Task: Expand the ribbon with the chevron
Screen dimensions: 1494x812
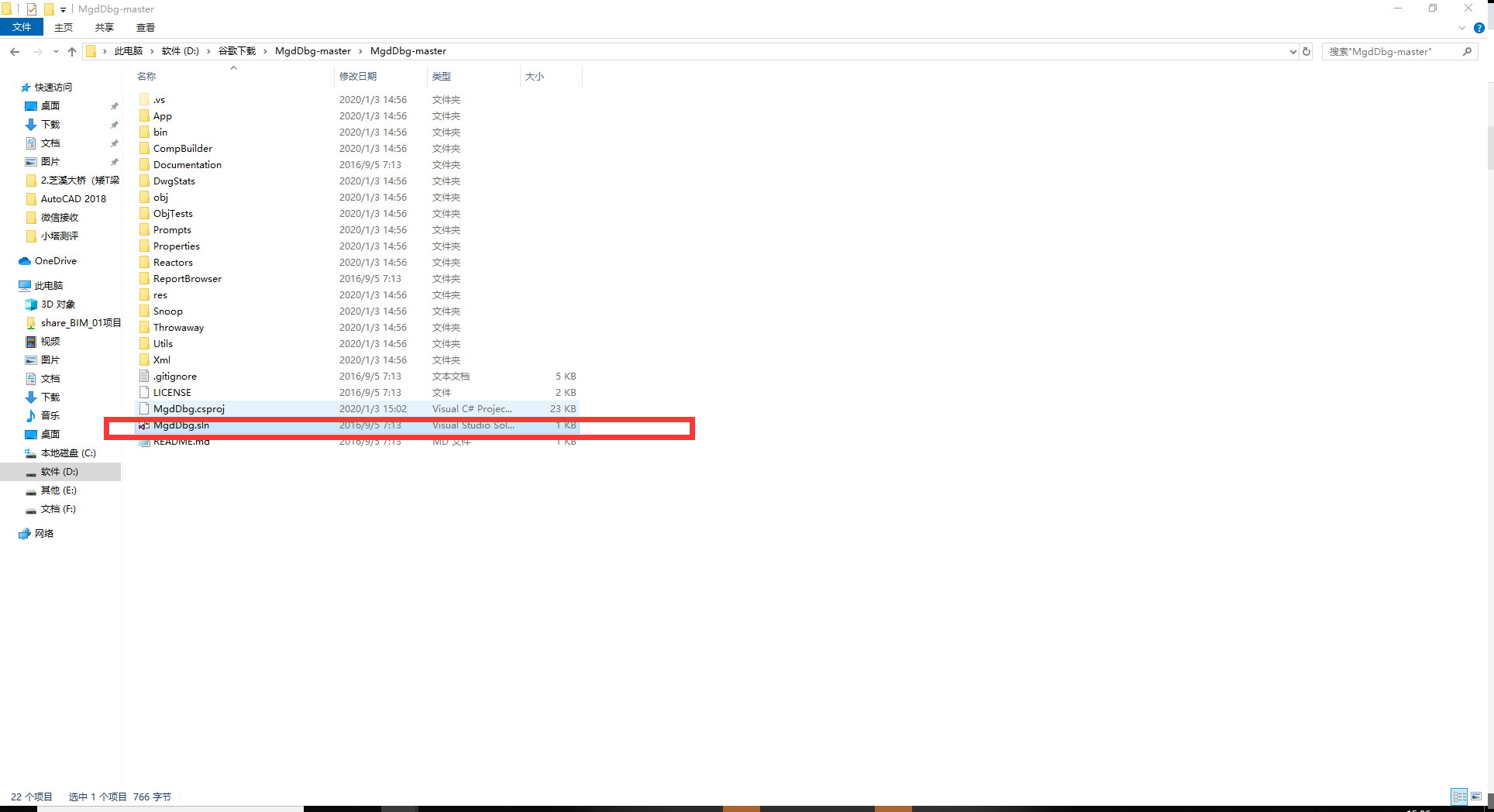Action: tap(1462, 28)
